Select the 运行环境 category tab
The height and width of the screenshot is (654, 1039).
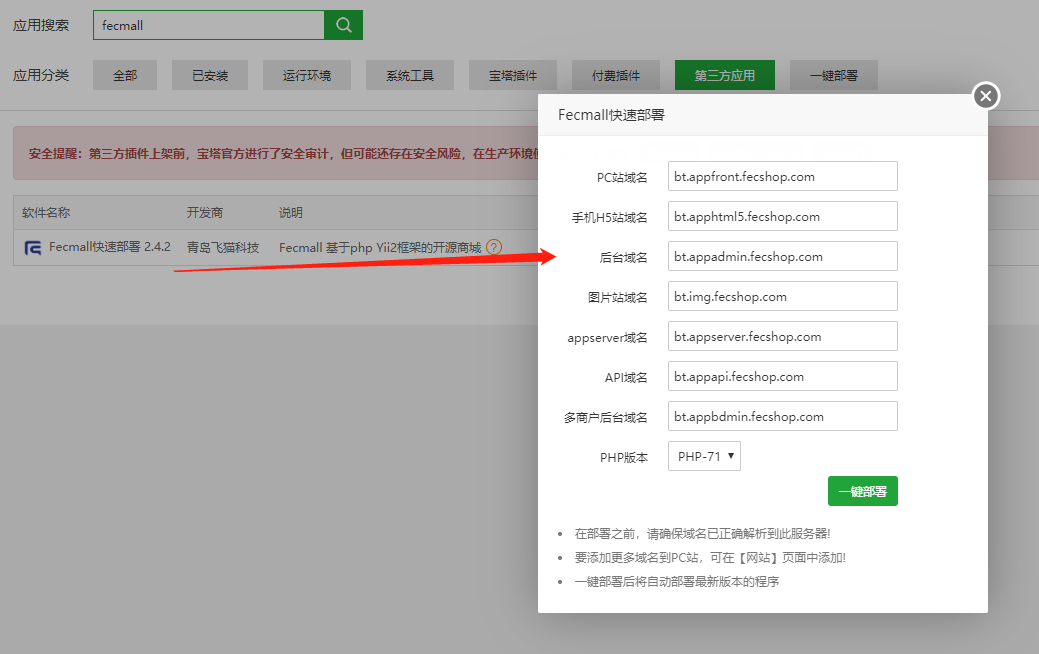[306, 75]
